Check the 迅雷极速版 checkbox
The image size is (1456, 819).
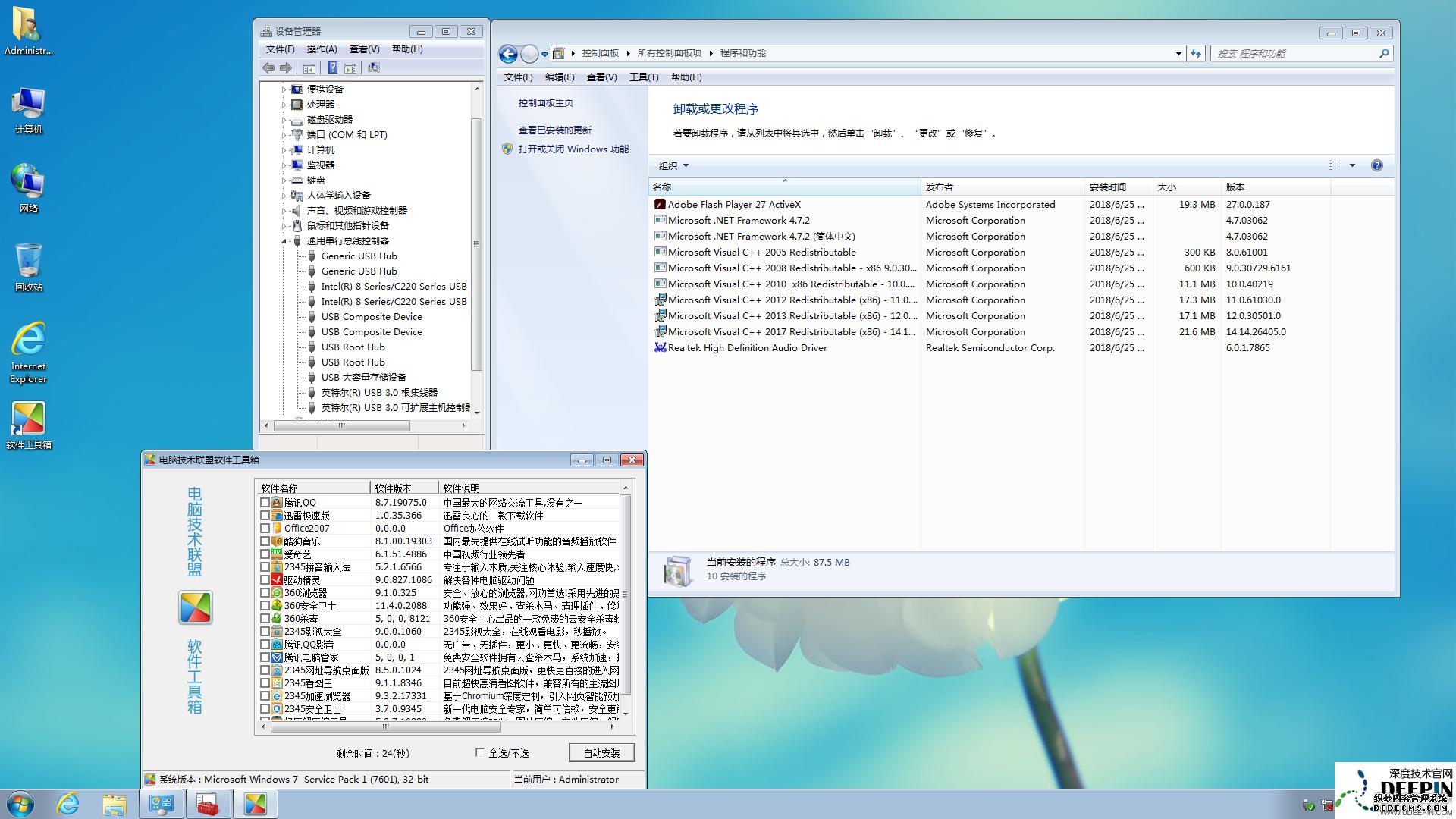click(265, 516)
